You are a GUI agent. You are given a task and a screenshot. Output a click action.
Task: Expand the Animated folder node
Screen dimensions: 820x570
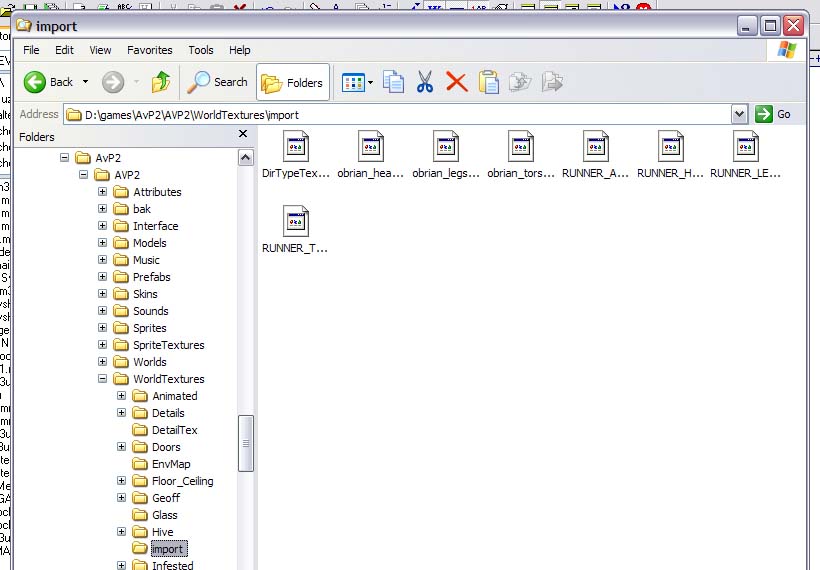[x=121, y=396]
